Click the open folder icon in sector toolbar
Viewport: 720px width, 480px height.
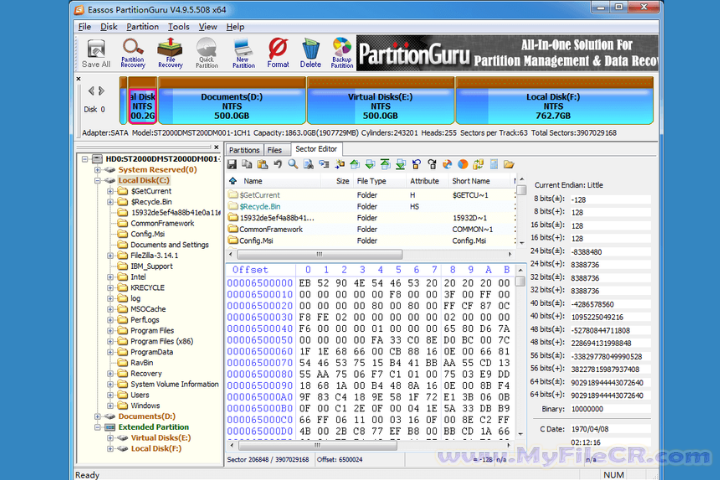pos(508,164)
